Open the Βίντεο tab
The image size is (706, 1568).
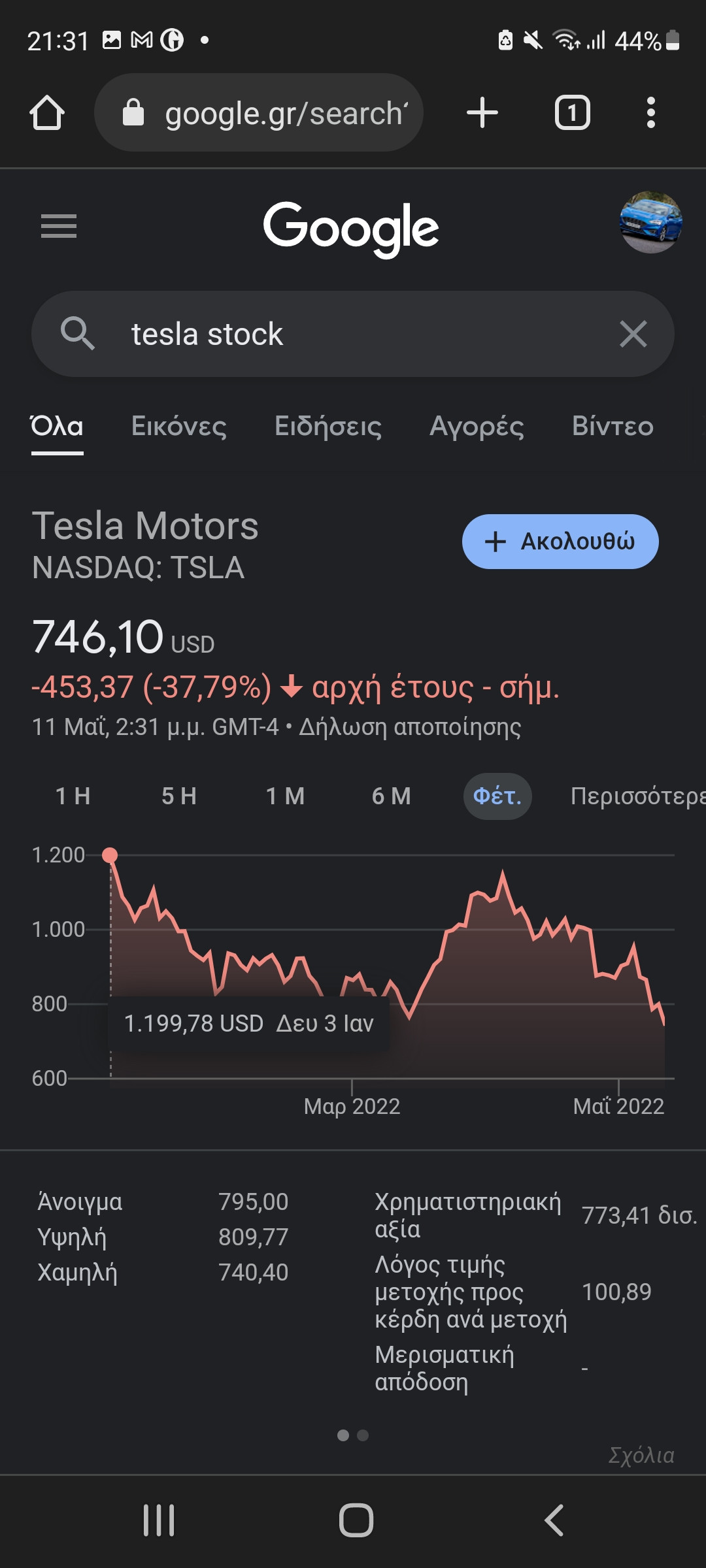coord(613,426)
